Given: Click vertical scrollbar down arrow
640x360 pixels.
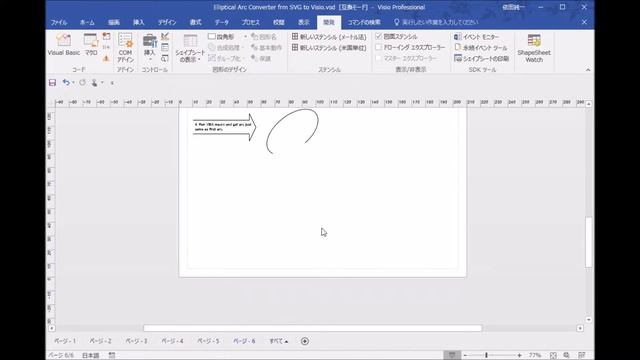Looking at the screenshot, I should tap(588, 320).
